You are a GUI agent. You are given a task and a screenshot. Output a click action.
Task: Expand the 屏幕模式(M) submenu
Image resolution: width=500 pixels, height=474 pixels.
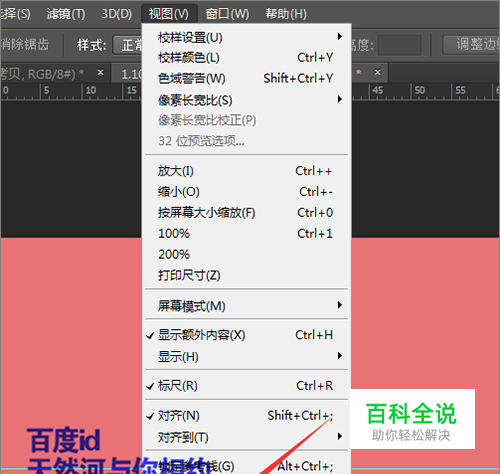click(247, 306)
